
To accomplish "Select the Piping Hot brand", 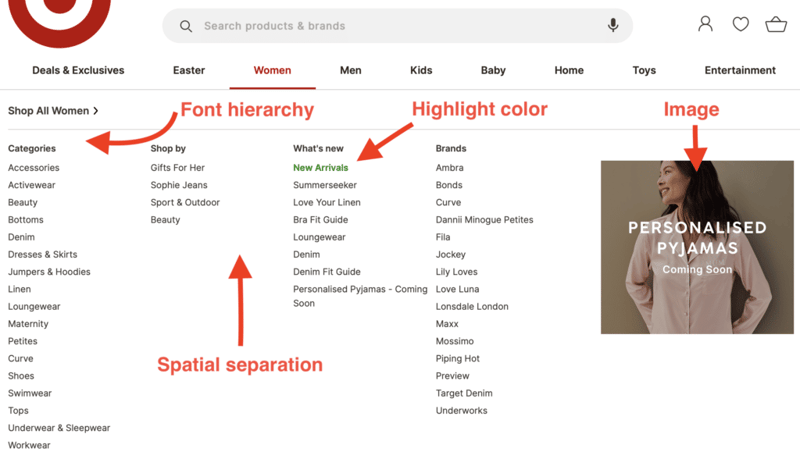I will tap(458, 359).
